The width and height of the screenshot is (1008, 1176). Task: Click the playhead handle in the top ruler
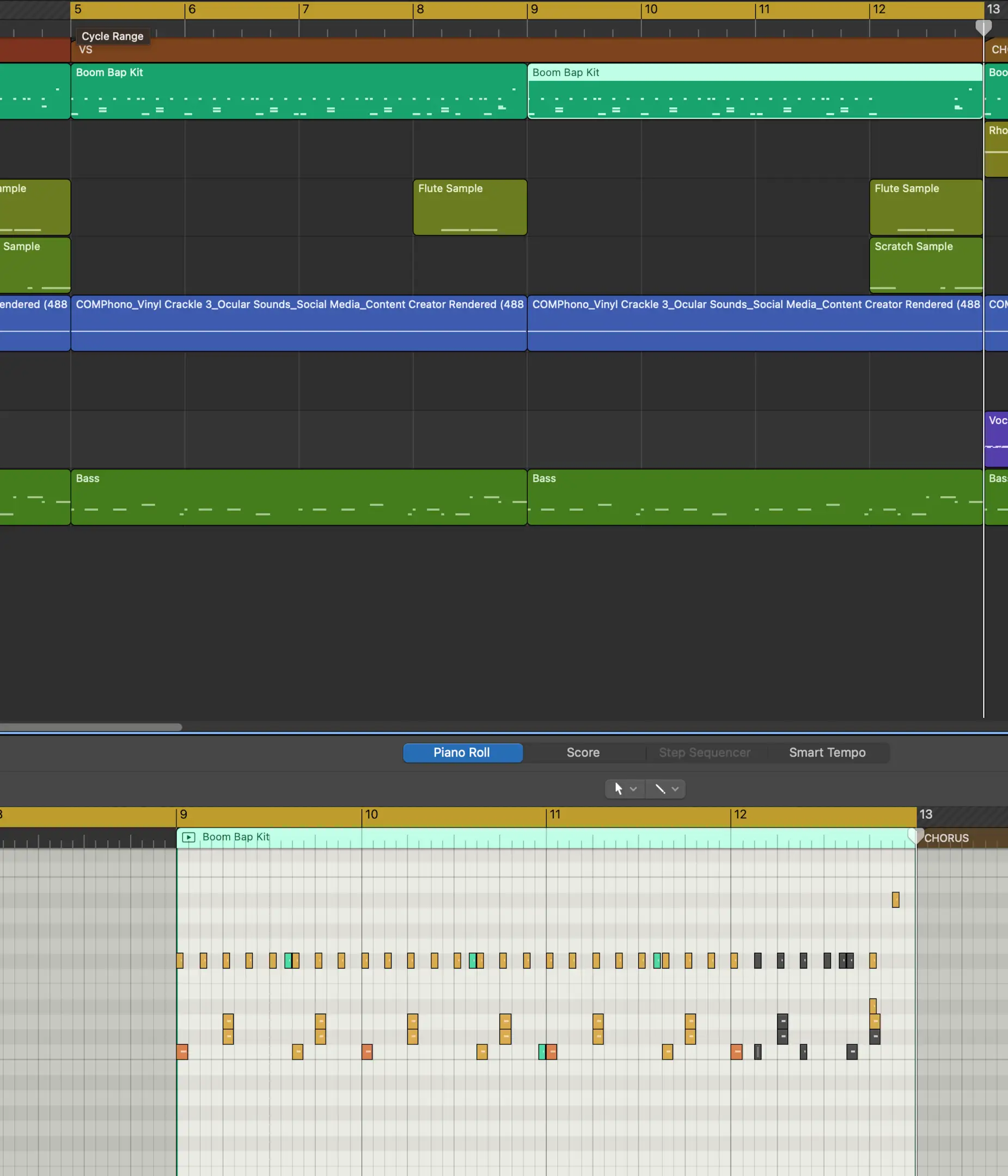coord(983,27)
